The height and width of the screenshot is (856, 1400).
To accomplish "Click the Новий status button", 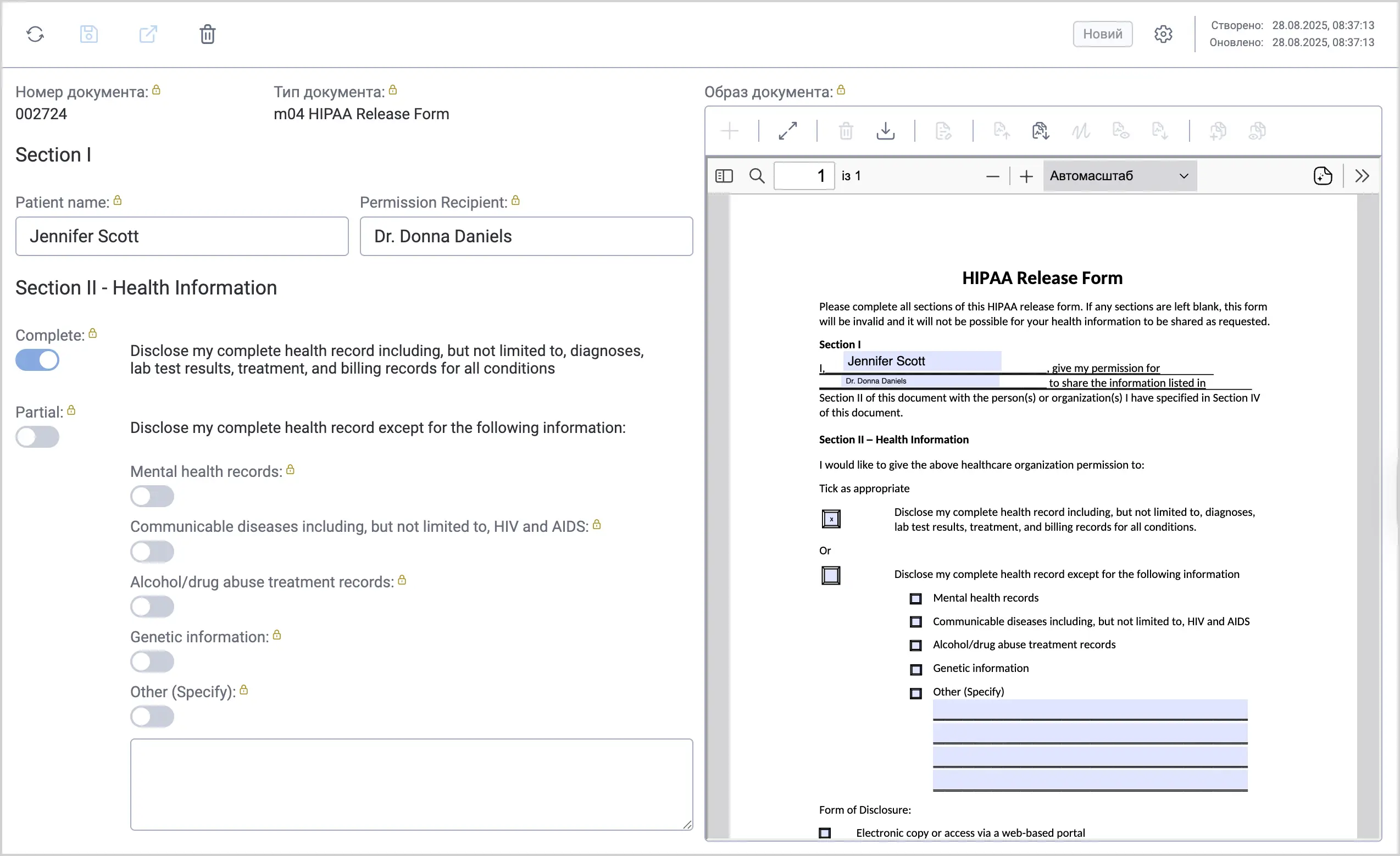I will click(1102, 34).
